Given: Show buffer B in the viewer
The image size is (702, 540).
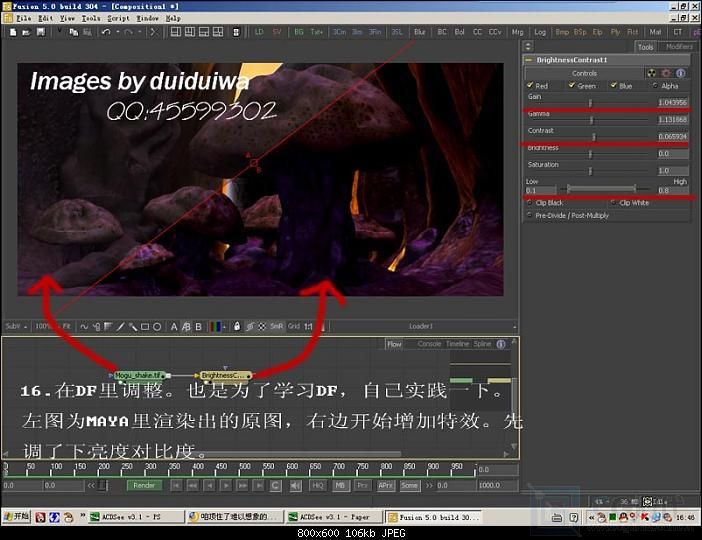Looking at the screenshot, I should pos(198,327).
